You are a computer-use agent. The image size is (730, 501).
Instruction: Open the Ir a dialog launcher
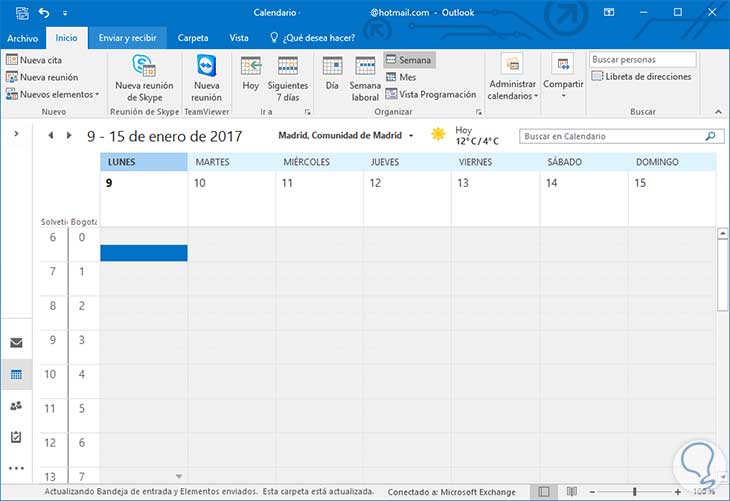(307, 112)
